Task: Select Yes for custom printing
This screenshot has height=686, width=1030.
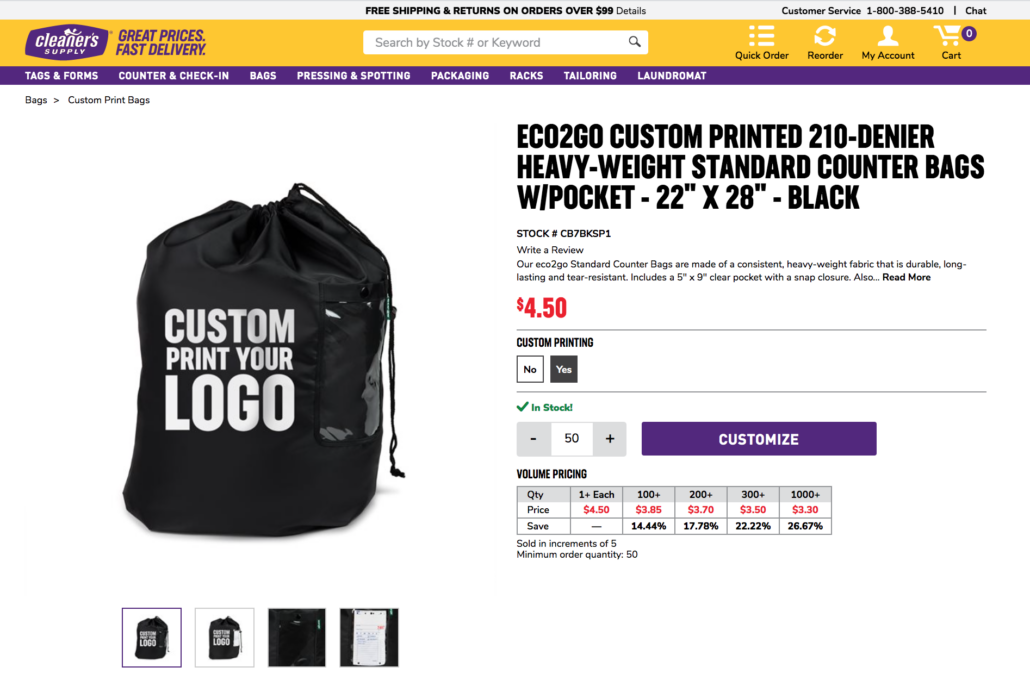Action: point(563,369)
